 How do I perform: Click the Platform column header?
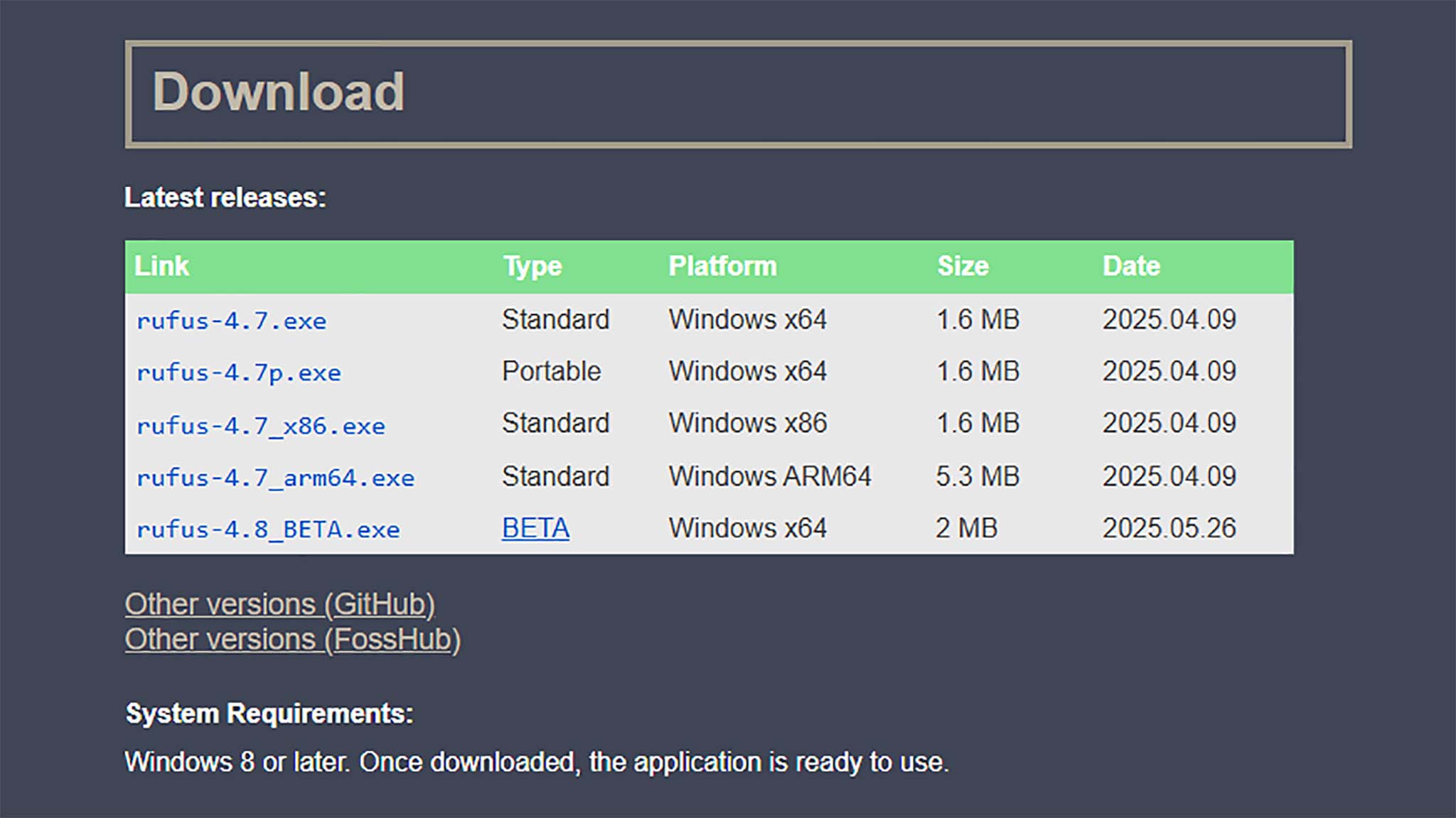pos(722,266)
